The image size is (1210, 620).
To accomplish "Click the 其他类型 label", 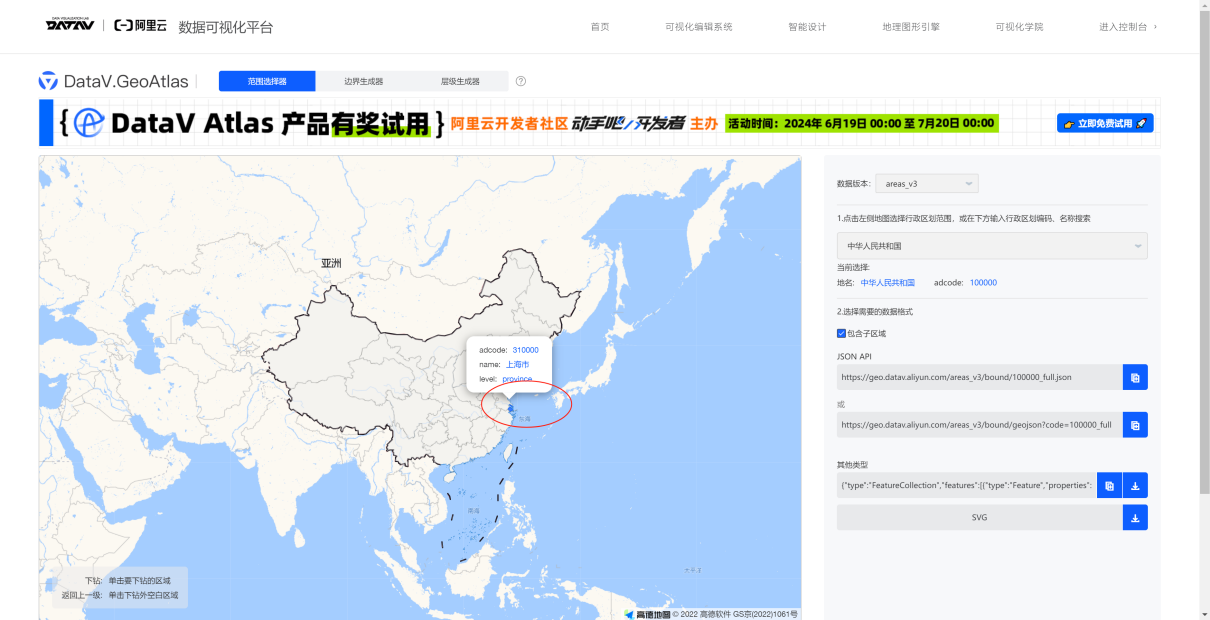I will (x=852, y=464).
